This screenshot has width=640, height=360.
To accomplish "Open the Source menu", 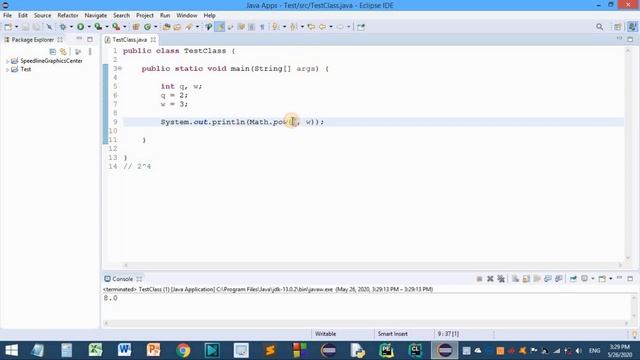I will (42, 15).
